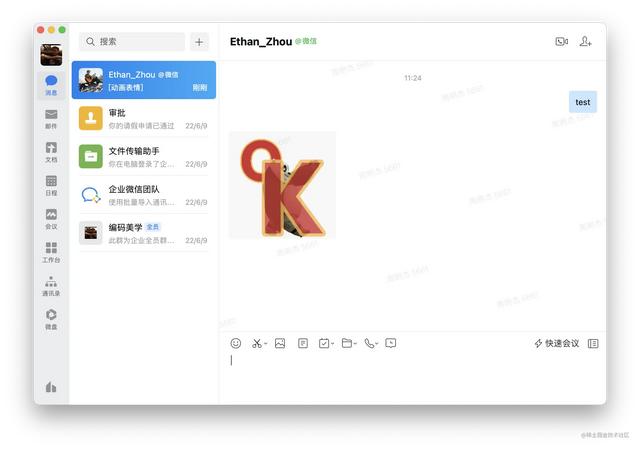Open the Contacts (通讯录) sidebar icon
This screenshot has width=640, height=449.
[51, 285]
